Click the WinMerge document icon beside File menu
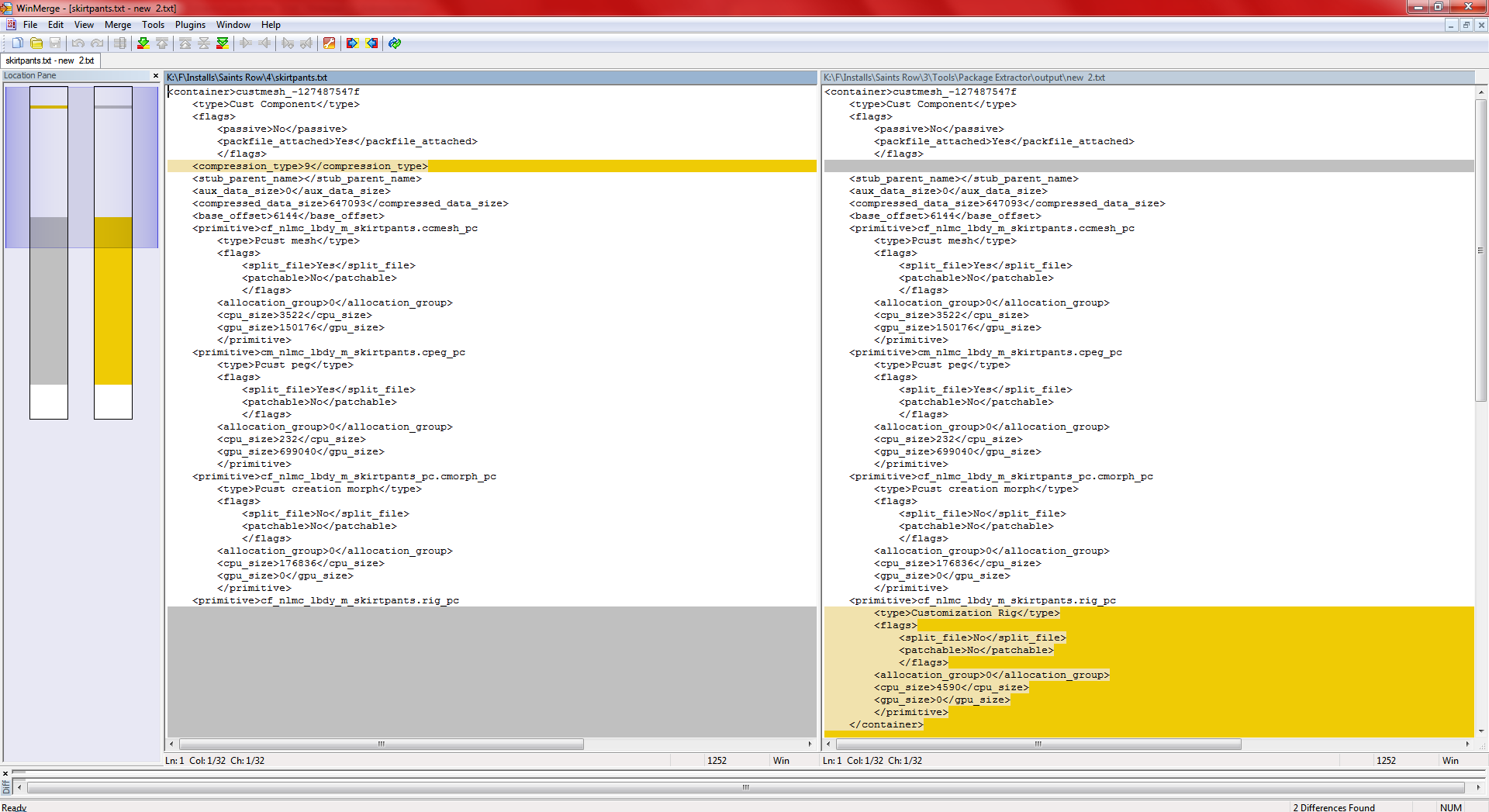The height and width of the screenshot is (812, 1489). click(x=11, y=25)
